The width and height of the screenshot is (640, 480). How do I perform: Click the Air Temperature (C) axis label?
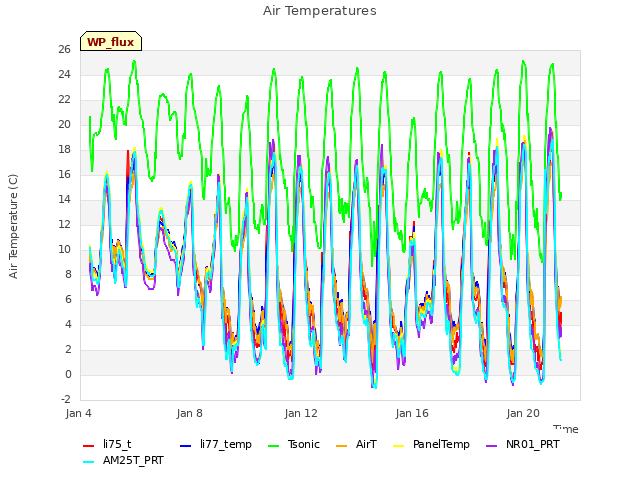pyautogui.click(x=13, y=227)
